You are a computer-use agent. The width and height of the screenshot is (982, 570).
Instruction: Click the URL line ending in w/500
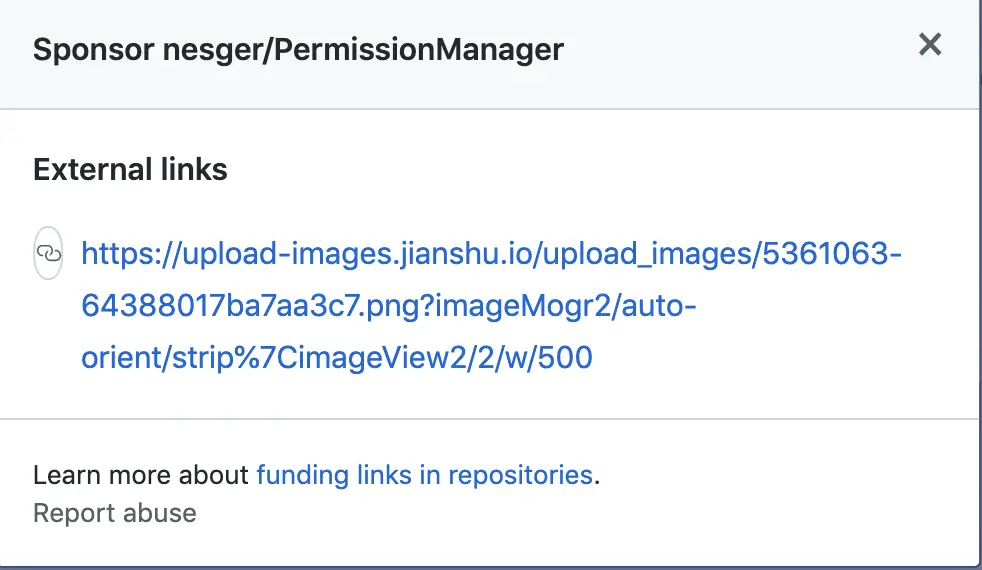(337, 358)
